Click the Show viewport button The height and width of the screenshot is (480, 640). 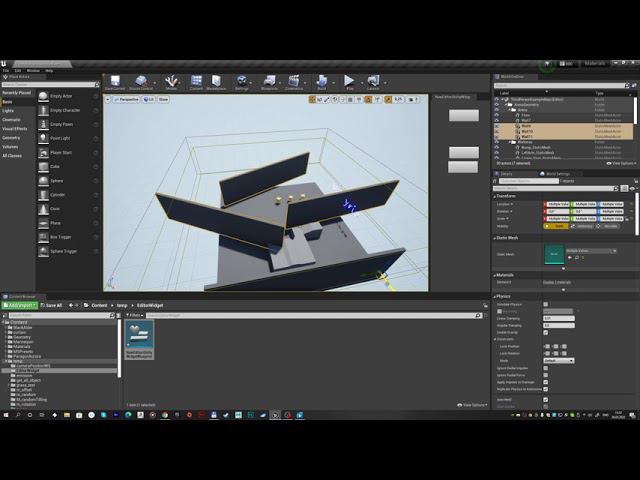(x=163, y=99)
